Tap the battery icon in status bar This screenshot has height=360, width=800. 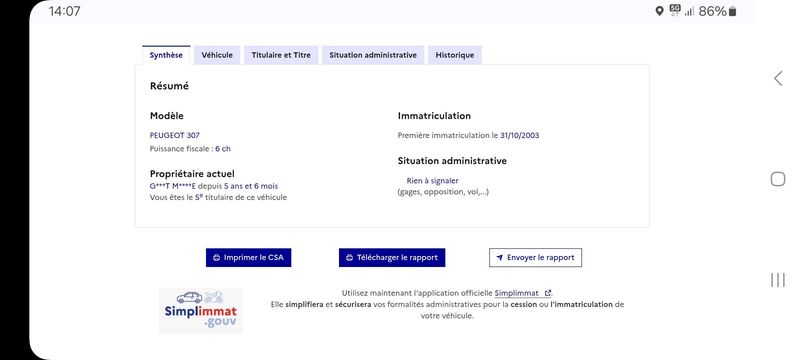tap(732, 11)
